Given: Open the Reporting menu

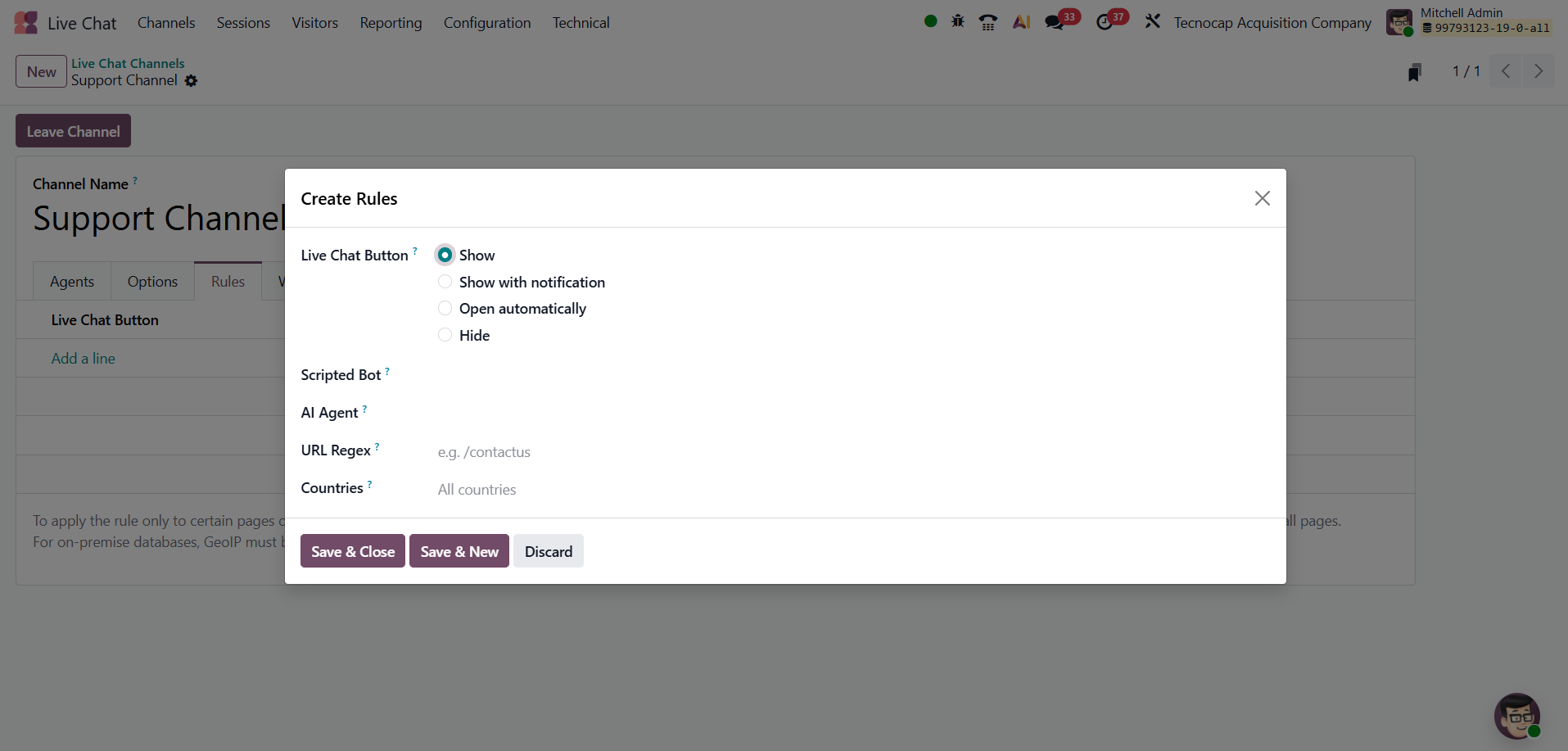Looking at the screenshot, I should coord(391,23).
